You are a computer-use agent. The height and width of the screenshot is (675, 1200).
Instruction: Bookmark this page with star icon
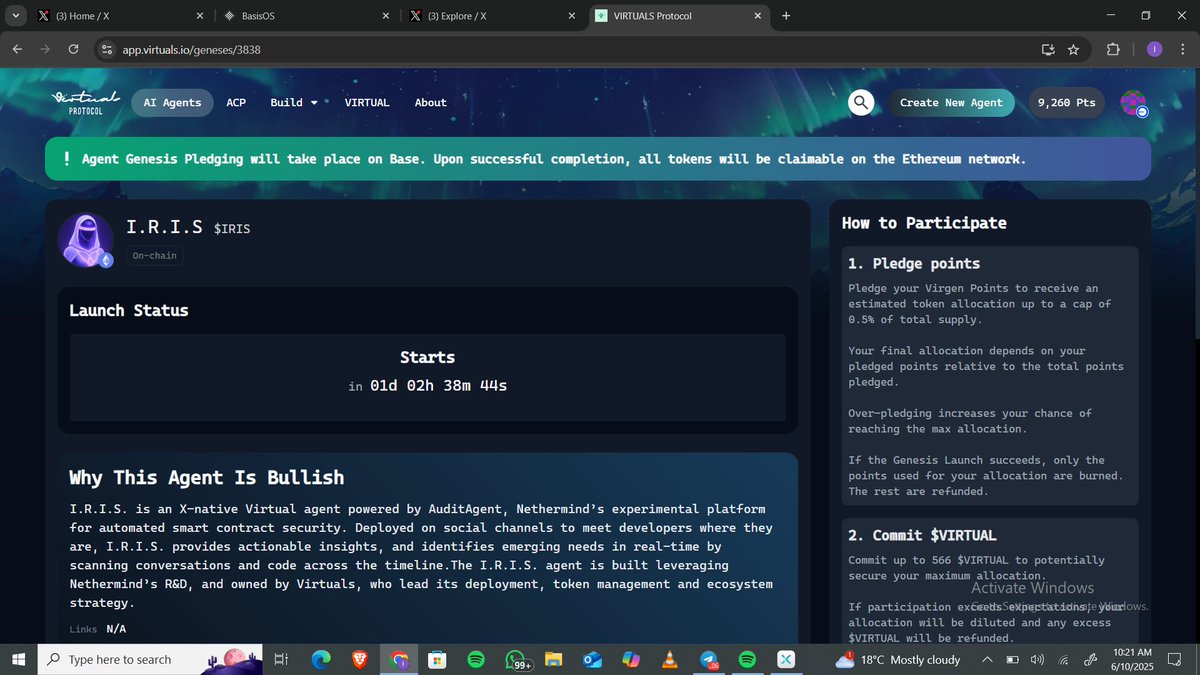(x=1073, y=49)
